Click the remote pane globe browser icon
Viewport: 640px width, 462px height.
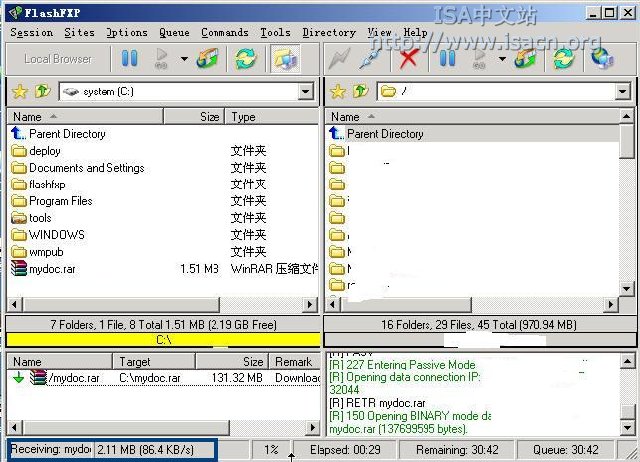coord(602,59)
